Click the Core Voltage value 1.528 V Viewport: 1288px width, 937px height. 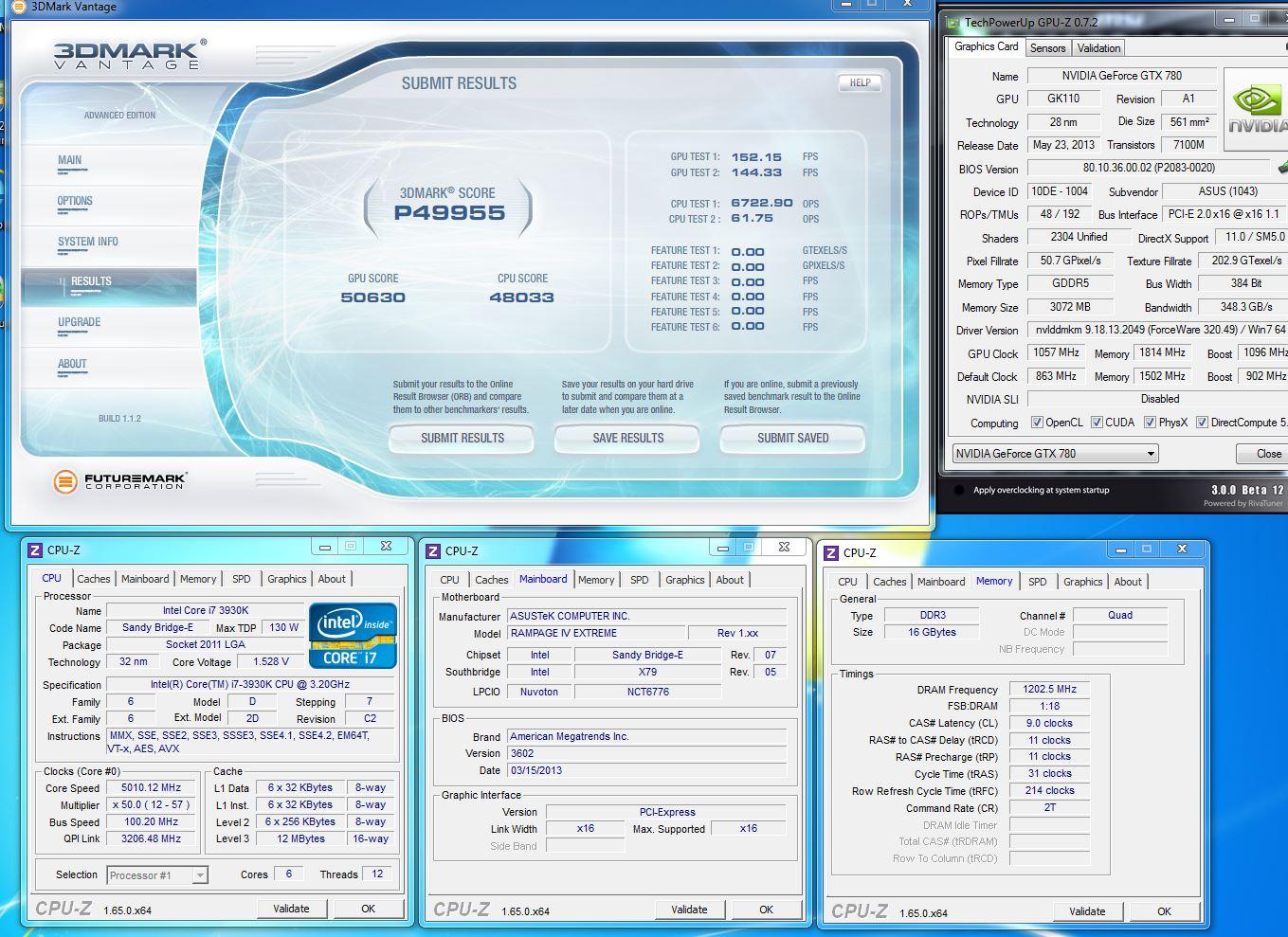click(271, 661)
